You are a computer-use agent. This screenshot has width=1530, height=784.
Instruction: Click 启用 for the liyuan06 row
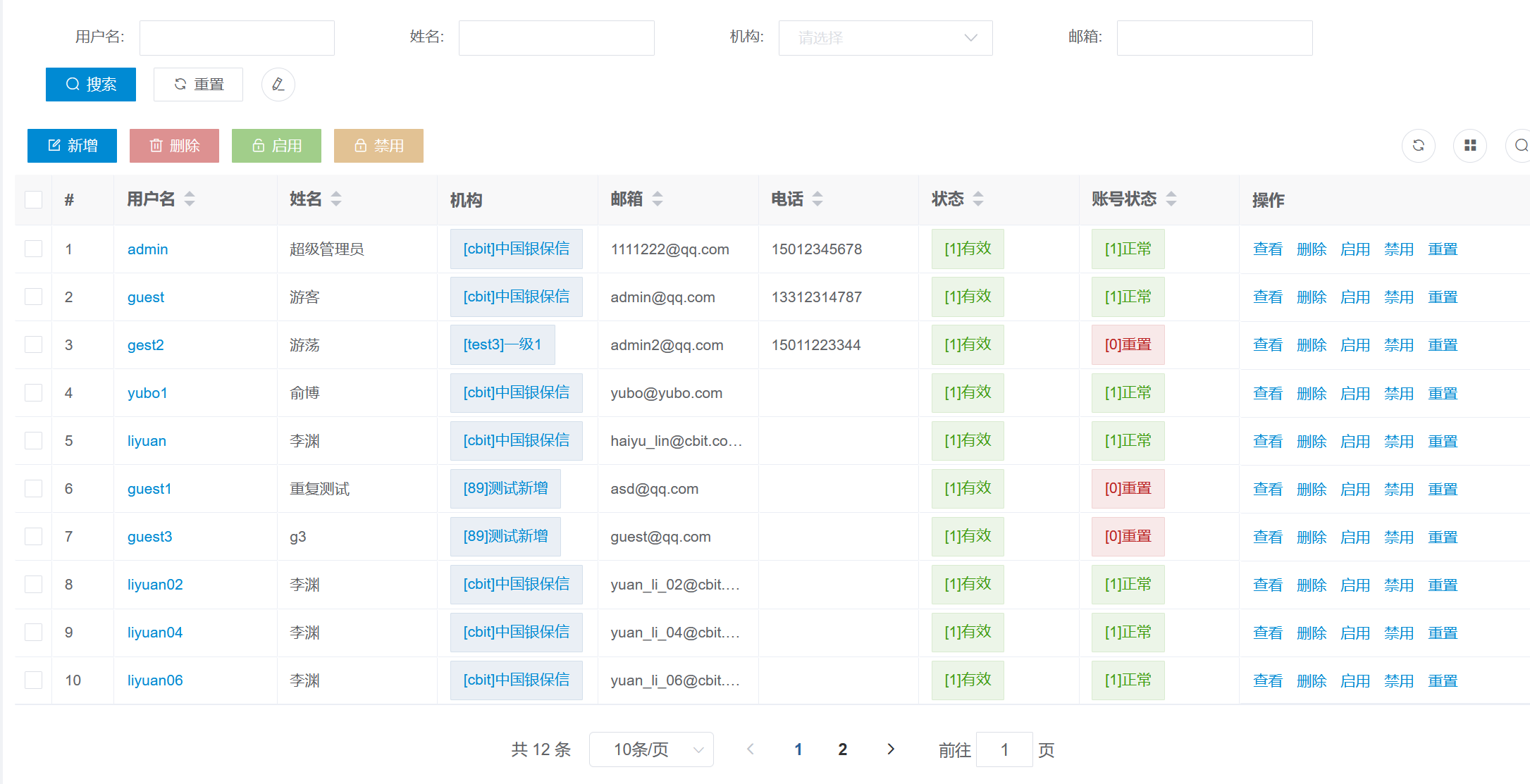click(1355, 680)
